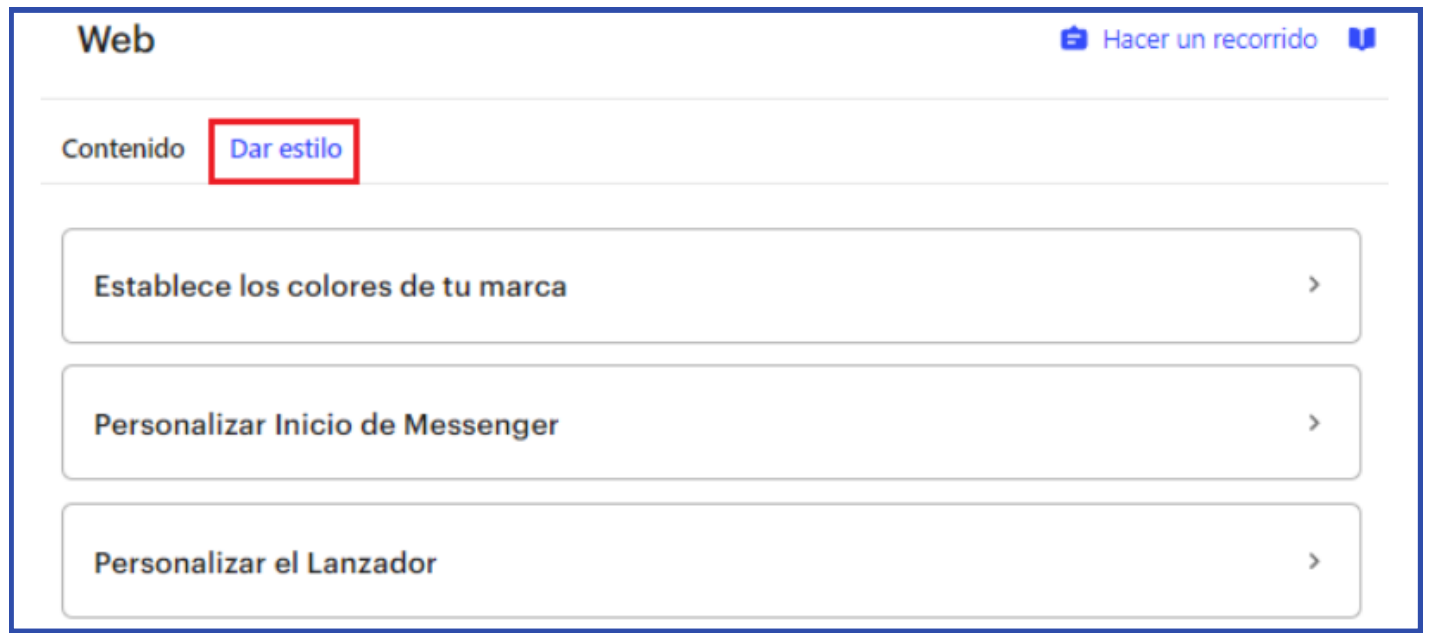Select the Dar estilo tab

point(285,149)
